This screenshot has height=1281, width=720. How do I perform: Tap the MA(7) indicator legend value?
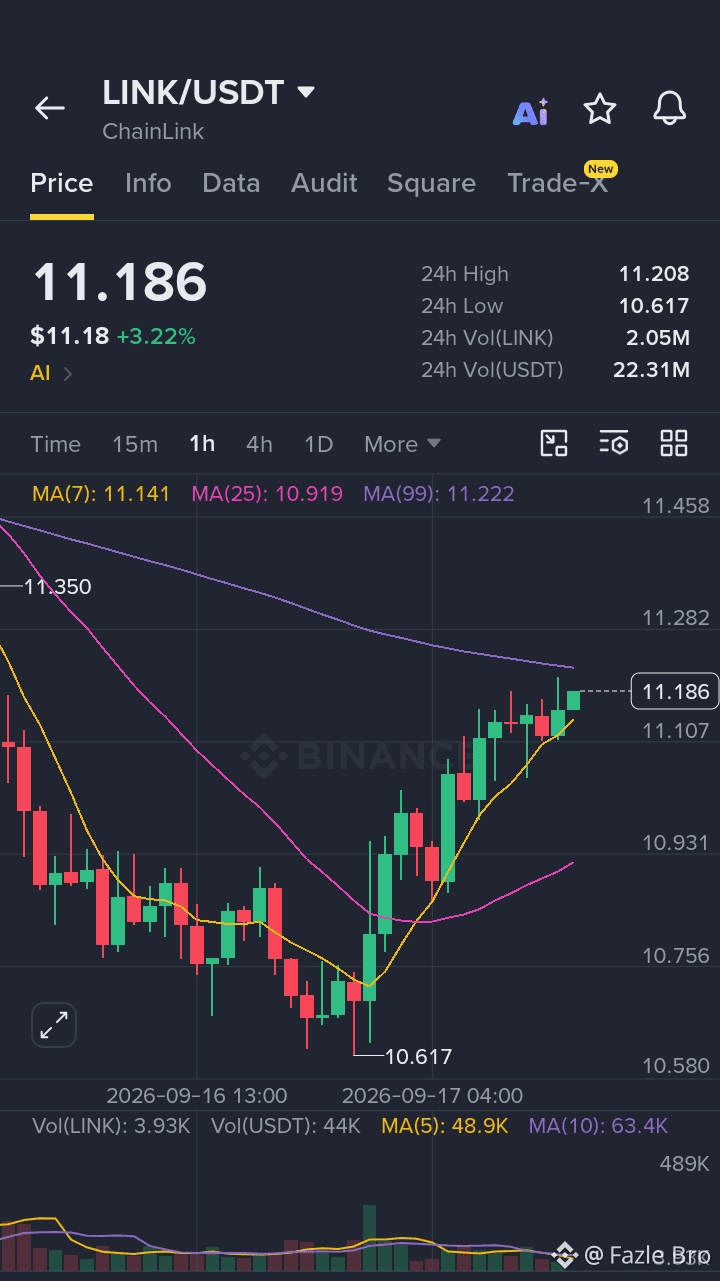(x=101, y=494)
